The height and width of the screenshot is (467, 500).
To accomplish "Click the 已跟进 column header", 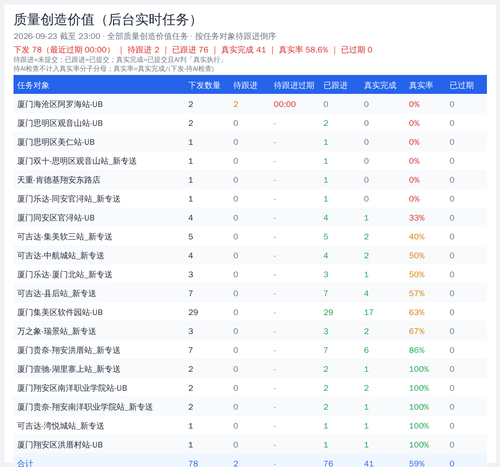I will 335,85.
